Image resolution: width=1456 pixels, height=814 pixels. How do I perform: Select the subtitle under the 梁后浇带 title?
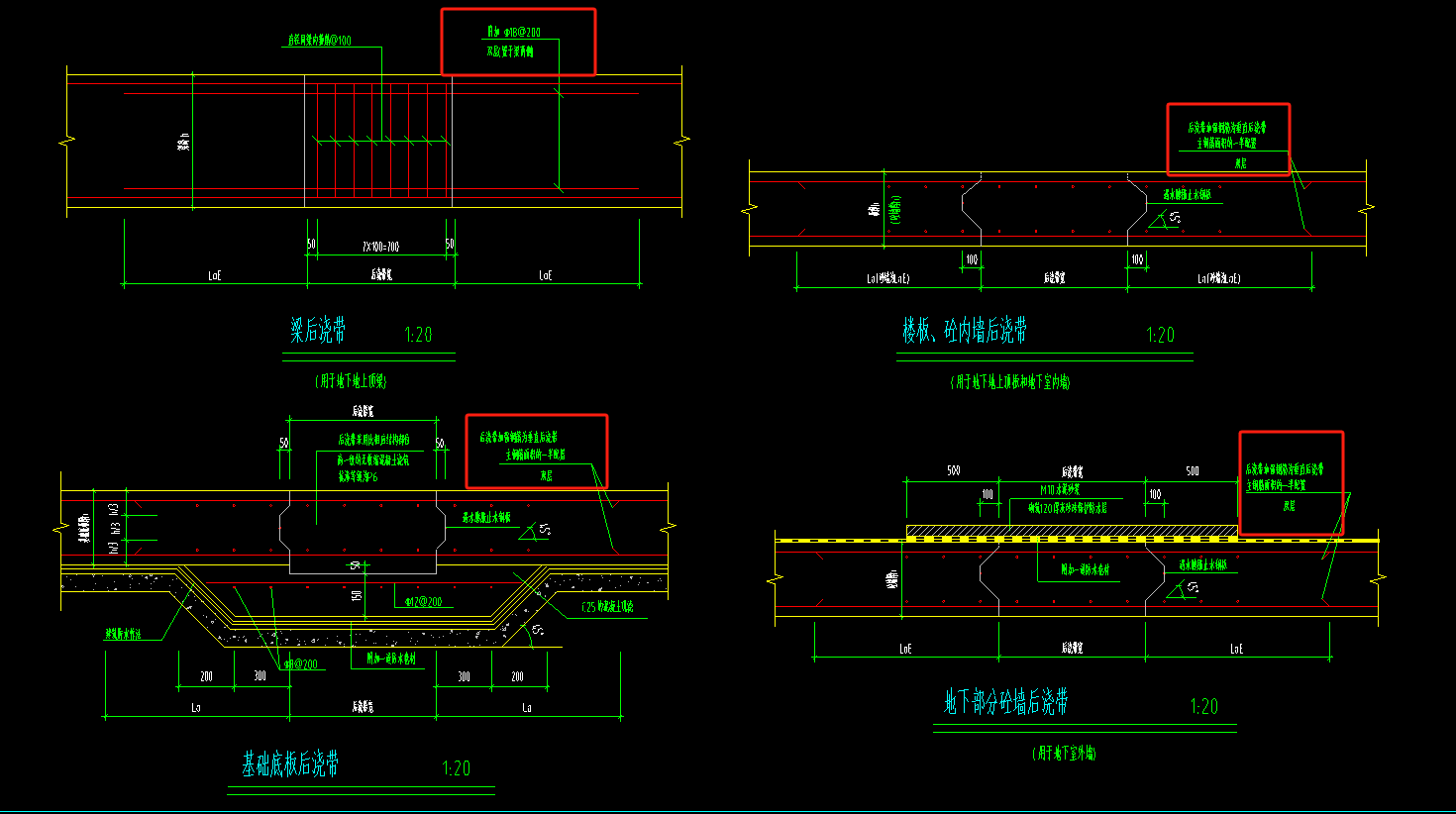pyautogui.click(x=351, y=381)
